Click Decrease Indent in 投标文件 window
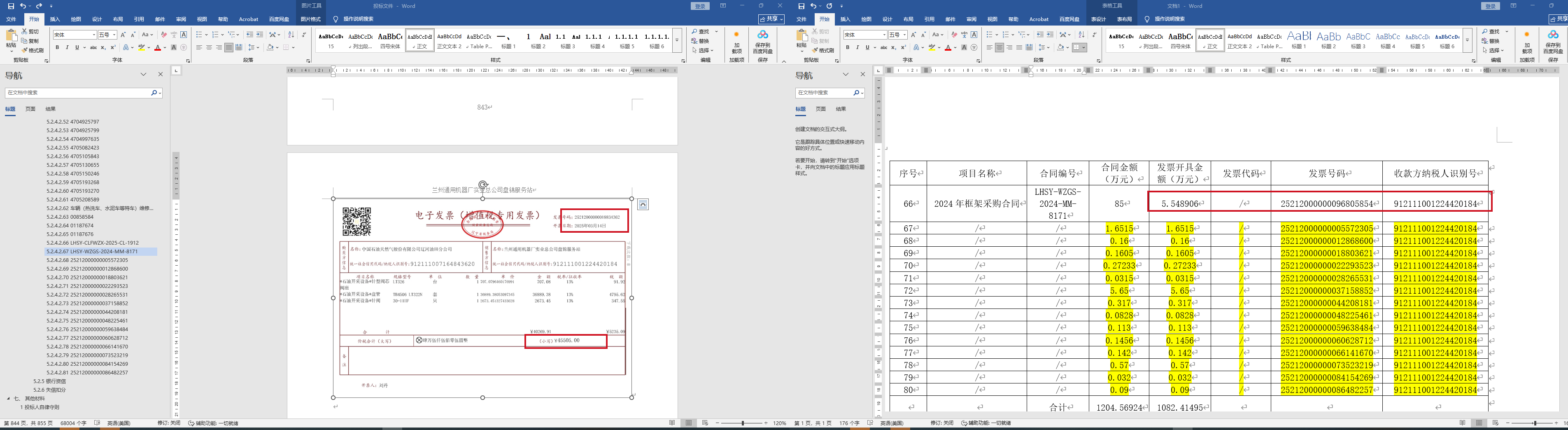Image resolution: width=1568 pixels, height=430 pixels. [250, 35]
